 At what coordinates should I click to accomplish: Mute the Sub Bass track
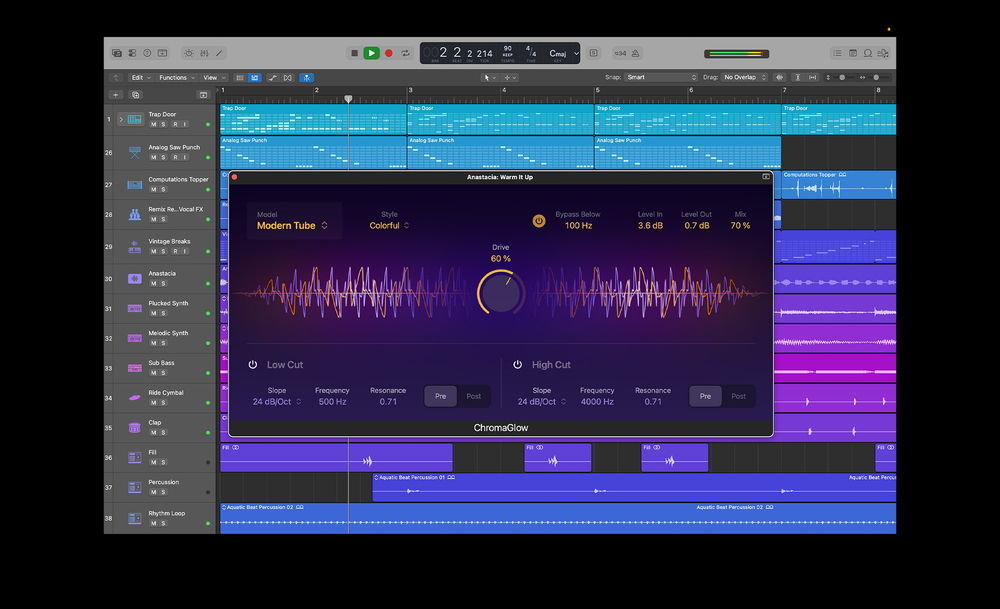tap(153, 372)
